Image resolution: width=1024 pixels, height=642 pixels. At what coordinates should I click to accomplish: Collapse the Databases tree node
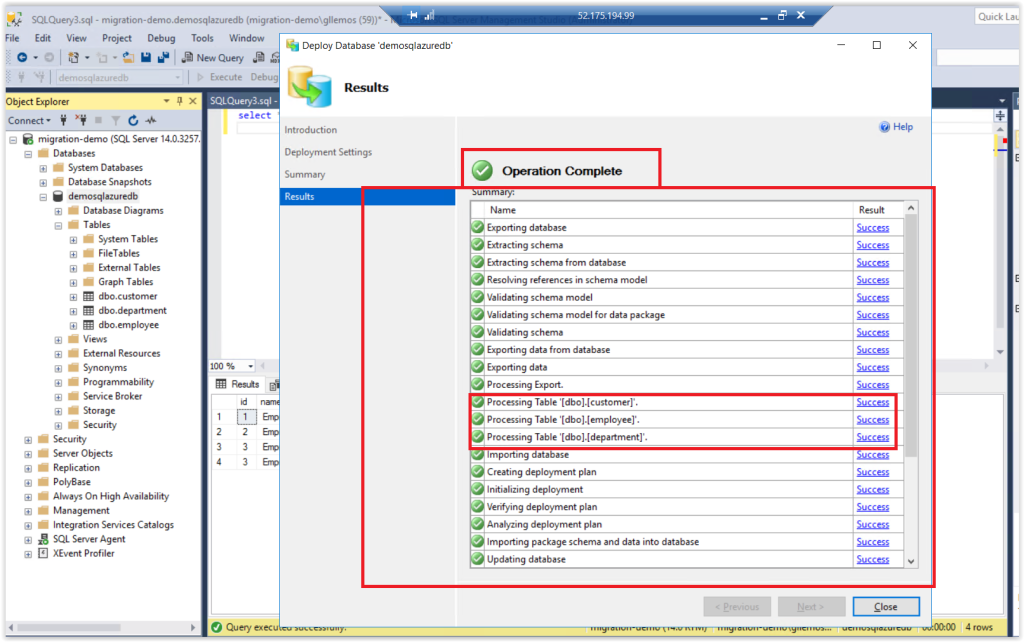tap(28, 154)
